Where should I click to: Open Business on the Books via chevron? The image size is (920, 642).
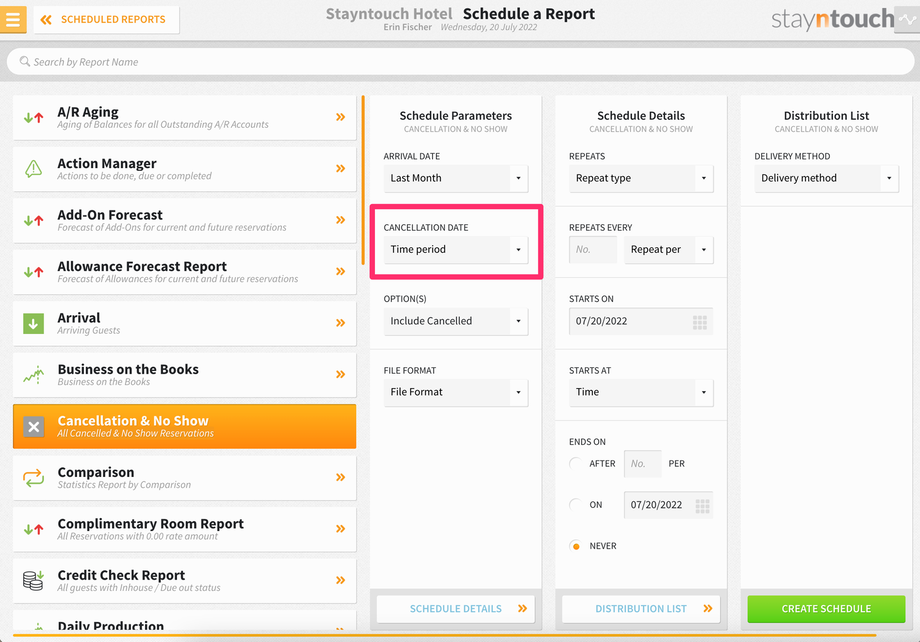pyautogui.click(x=340, y=374)
